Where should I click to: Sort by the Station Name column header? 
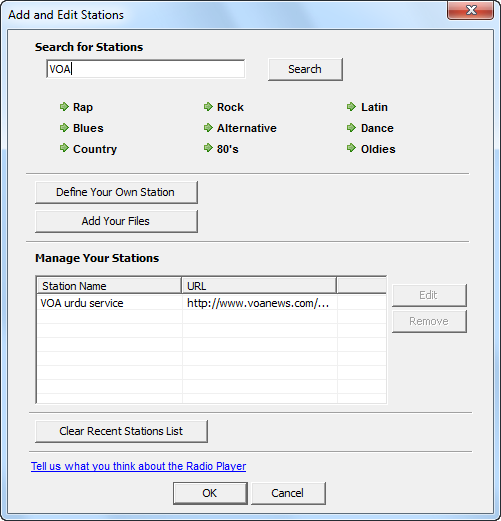click(x=109, y=286)
